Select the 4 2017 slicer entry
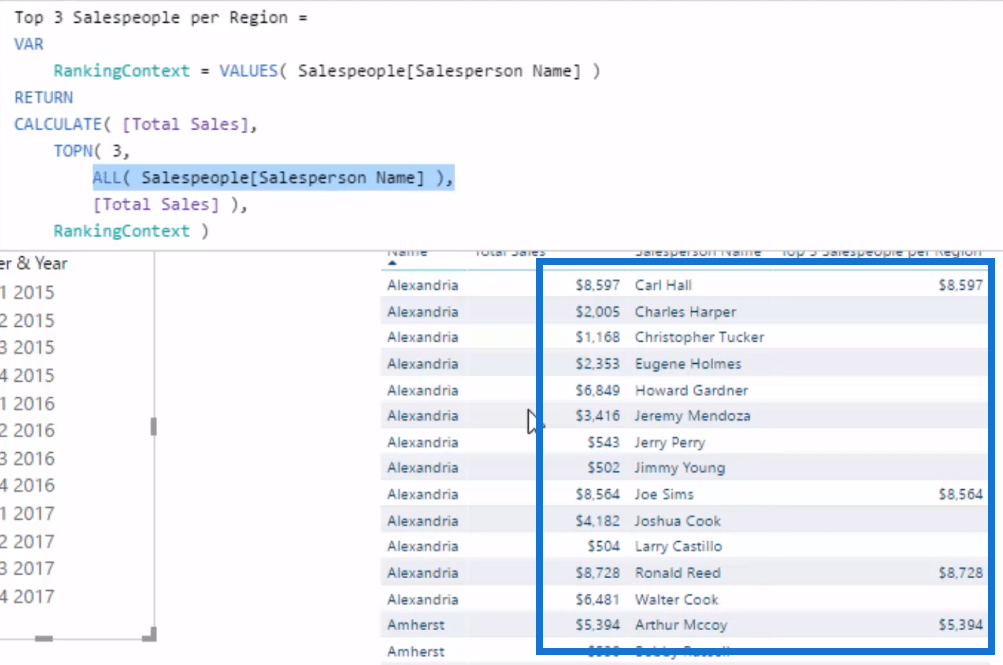The height and width of the screenshot is (665, 1003). [28, 597]
